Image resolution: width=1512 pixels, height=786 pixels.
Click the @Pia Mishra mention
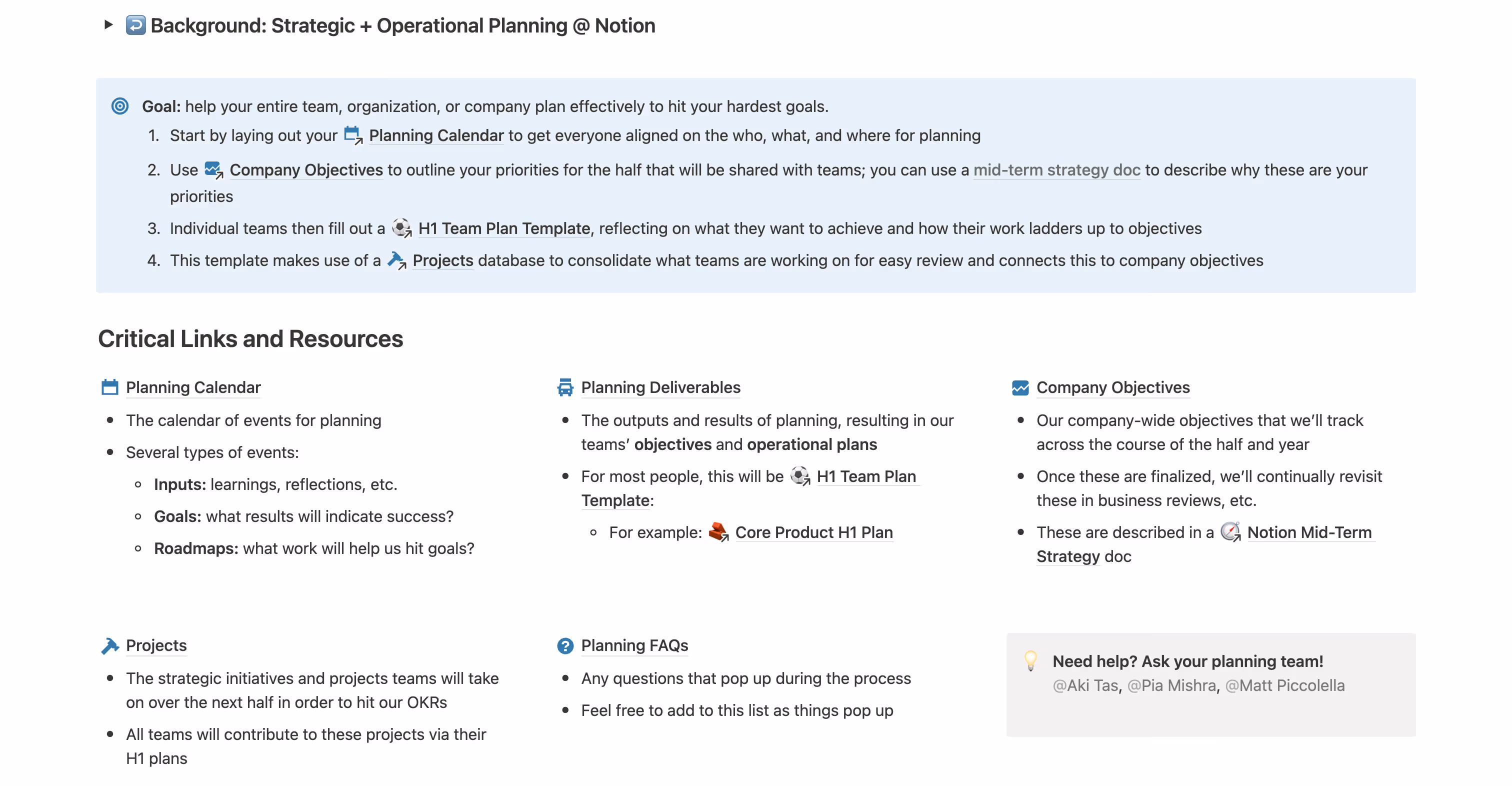(1171, 685)
